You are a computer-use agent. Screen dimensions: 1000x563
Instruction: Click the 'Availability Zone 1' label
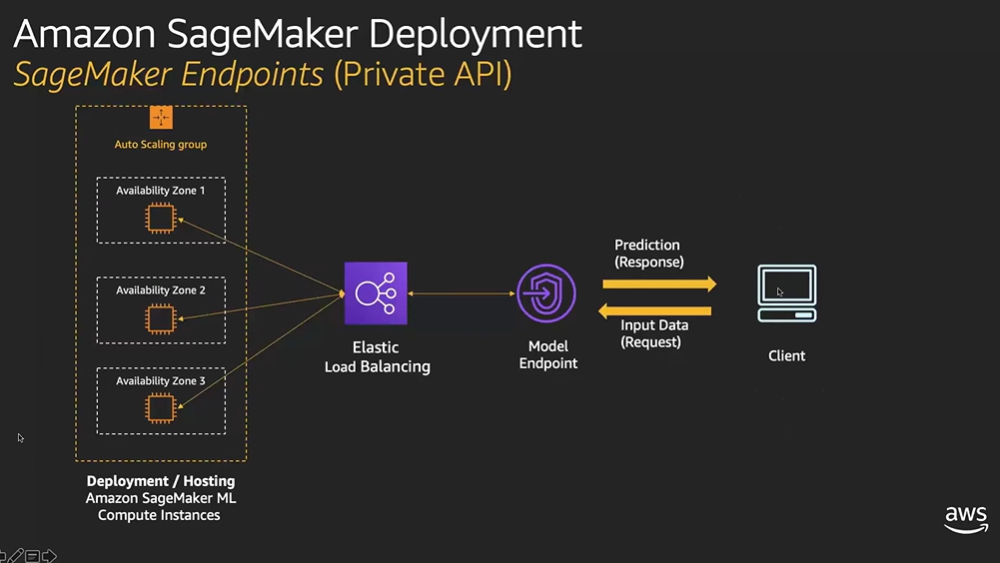161,190
